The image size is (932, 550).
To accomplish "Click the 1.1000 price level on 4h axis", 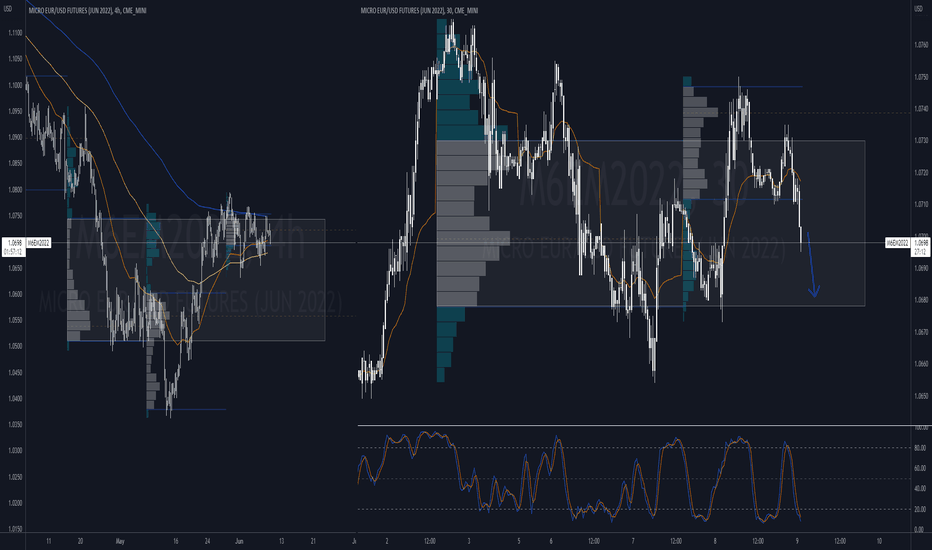I will (15, 85).
